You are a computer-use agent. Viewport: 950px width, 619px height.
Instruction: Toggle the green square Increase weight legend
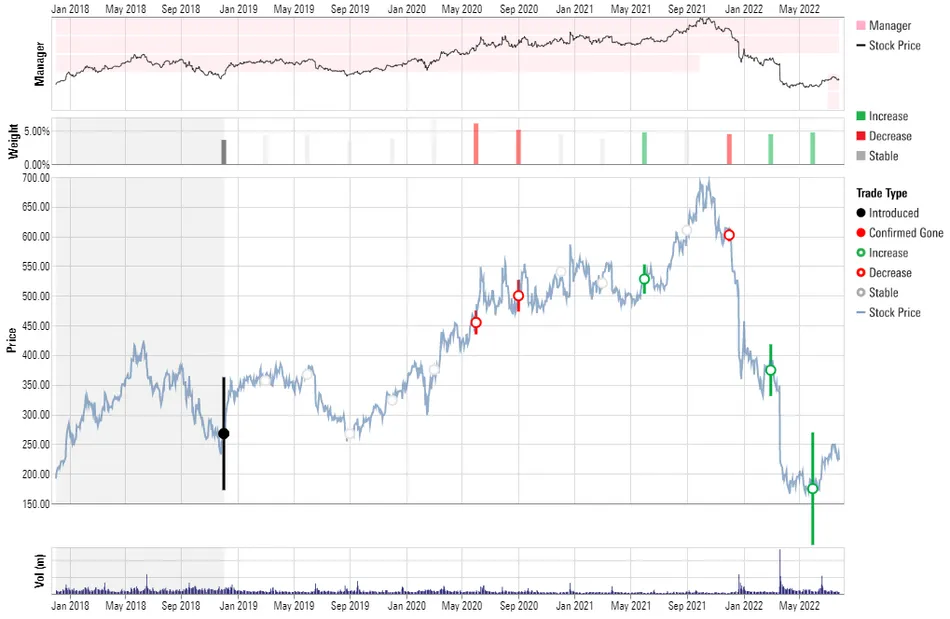coord(861,116)
